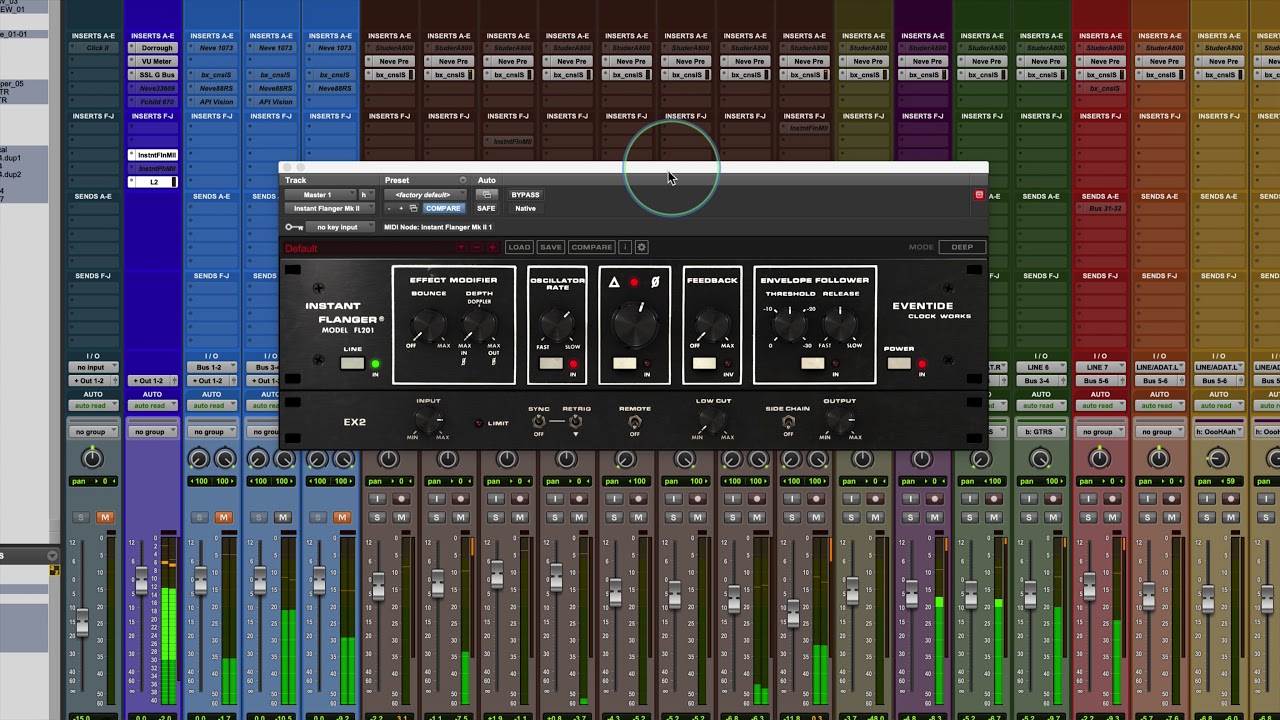Click the blue COMPARE button

point(443,208)
